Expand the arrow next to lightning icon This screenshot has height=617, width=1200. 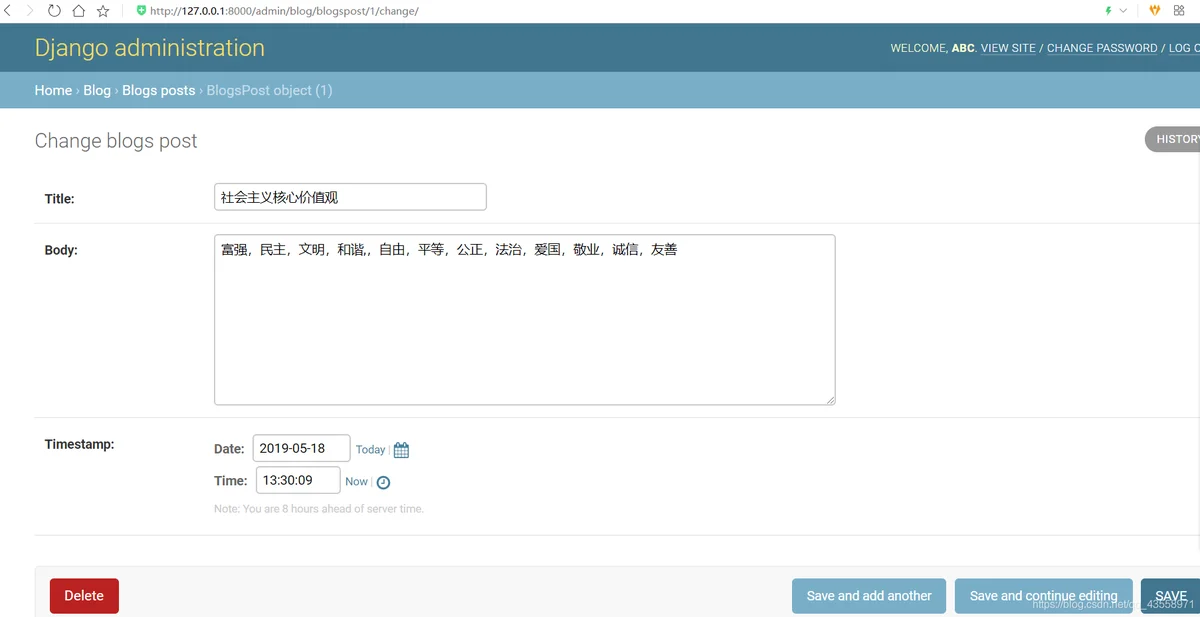tap(1123, 11)
